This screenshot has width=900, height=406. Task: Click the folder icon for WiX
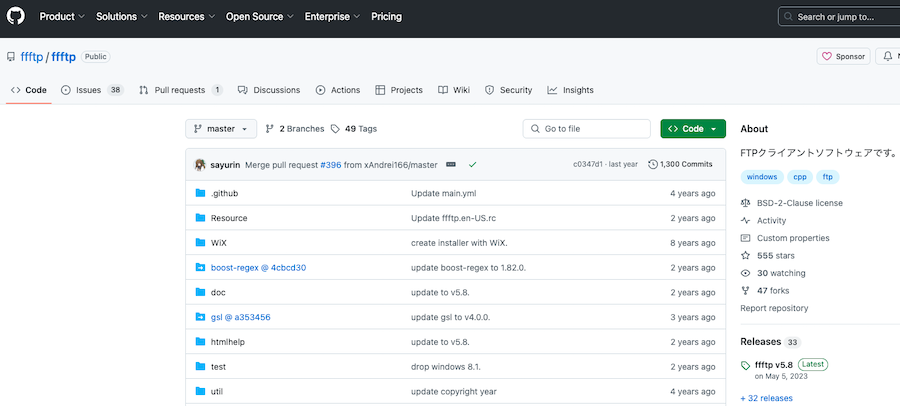coord(200,243)
